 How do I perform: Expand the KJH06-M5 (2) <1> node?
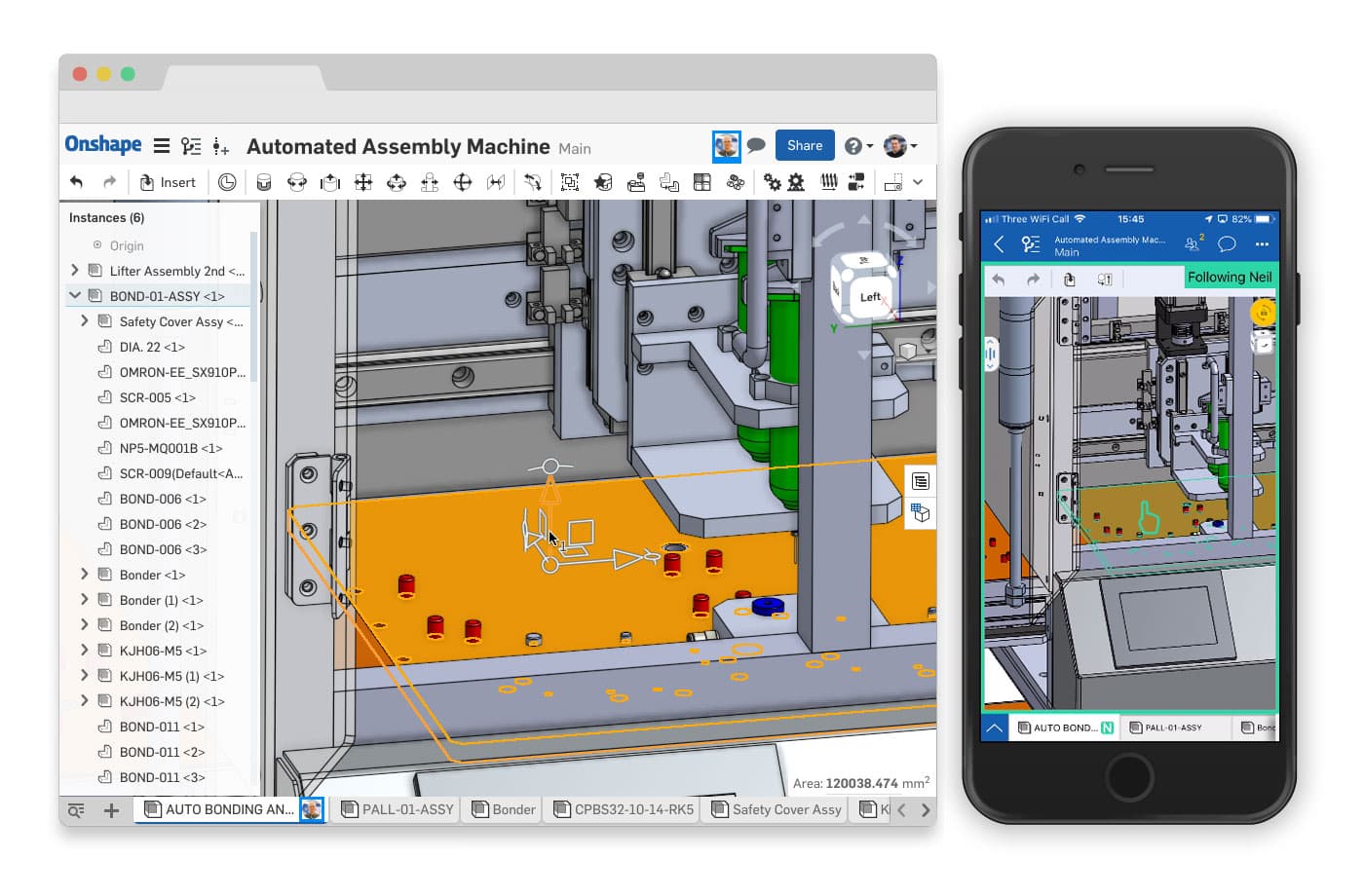tap(85, 700)
